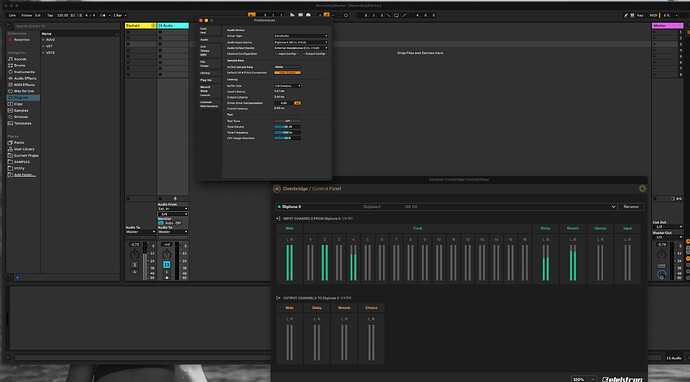Open the Driver Type dropdown
690x382 pixels.
(x=301, y=36)
